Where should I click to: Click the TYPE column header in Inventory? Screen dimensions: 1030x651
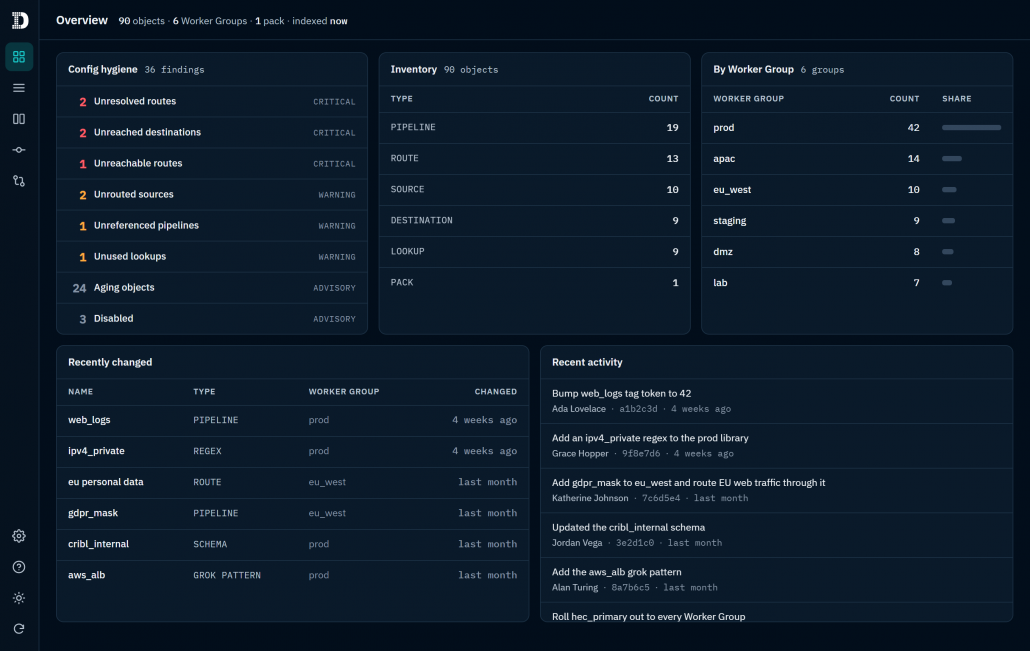coord(401,99)
